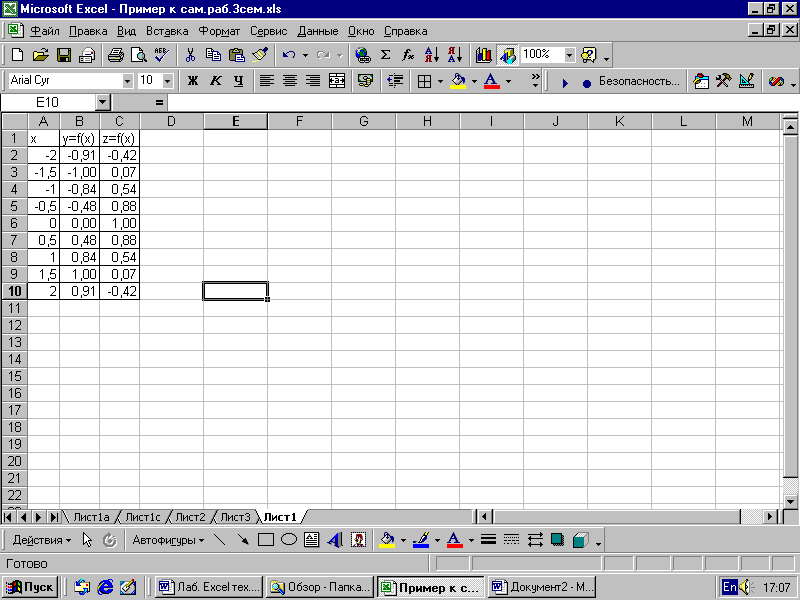The height and width of the screenshot is (600, 800).
Task: Select the Rectangle drawing tool
Action: pyautogui.click(x=266, y=540)
